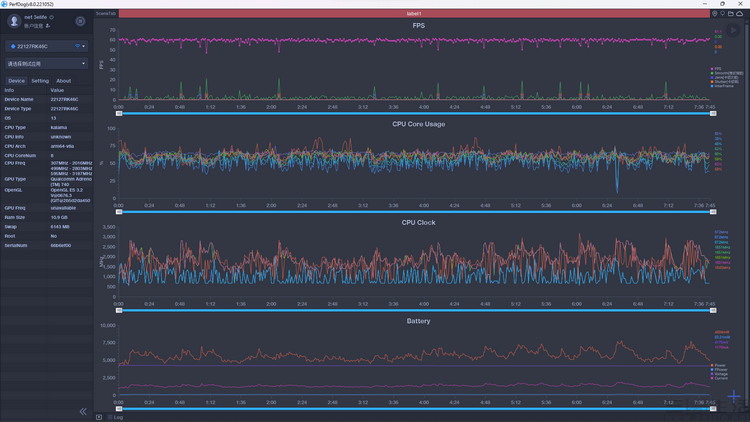Viewport: 750px width, 422px height.
Task: Click the Value column header
Action: (x=57, y=90)
